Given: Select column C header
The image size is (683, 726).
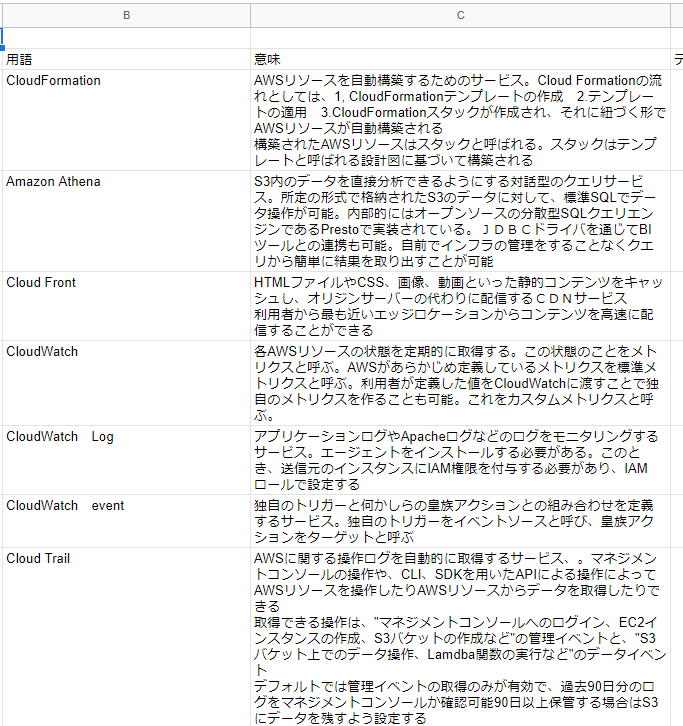Looking at the screenshot, I should (460, 15).
